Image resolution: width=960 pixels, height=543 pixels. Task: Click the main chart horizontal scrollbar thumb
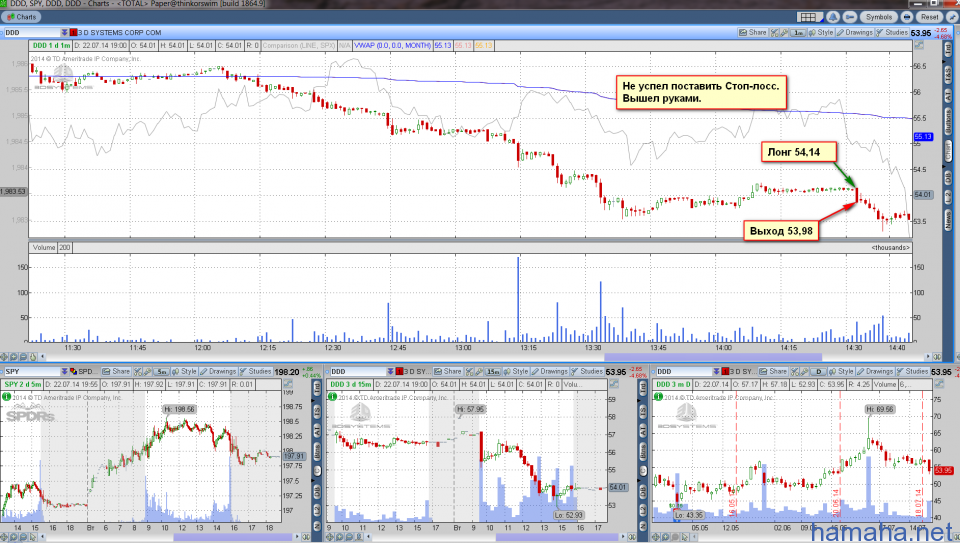[713, 357]
